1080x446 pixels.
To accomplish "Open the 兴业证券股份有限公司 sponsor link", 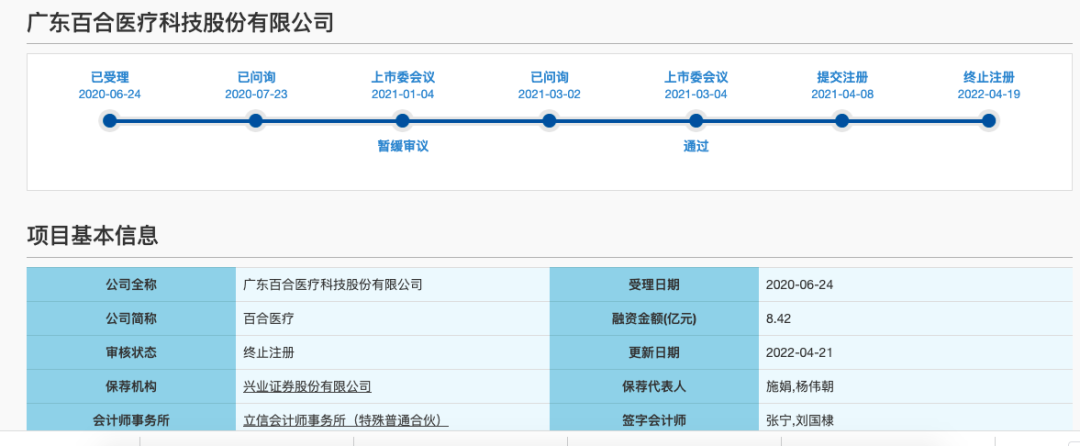I will (x=307, y=387).
